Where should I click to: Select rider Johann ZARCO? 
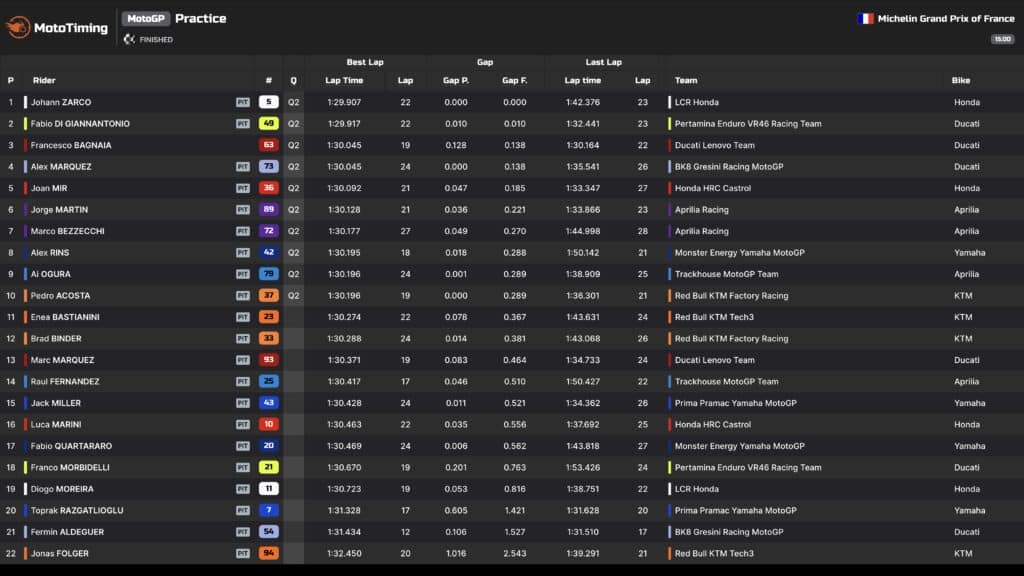coord(61,103)
